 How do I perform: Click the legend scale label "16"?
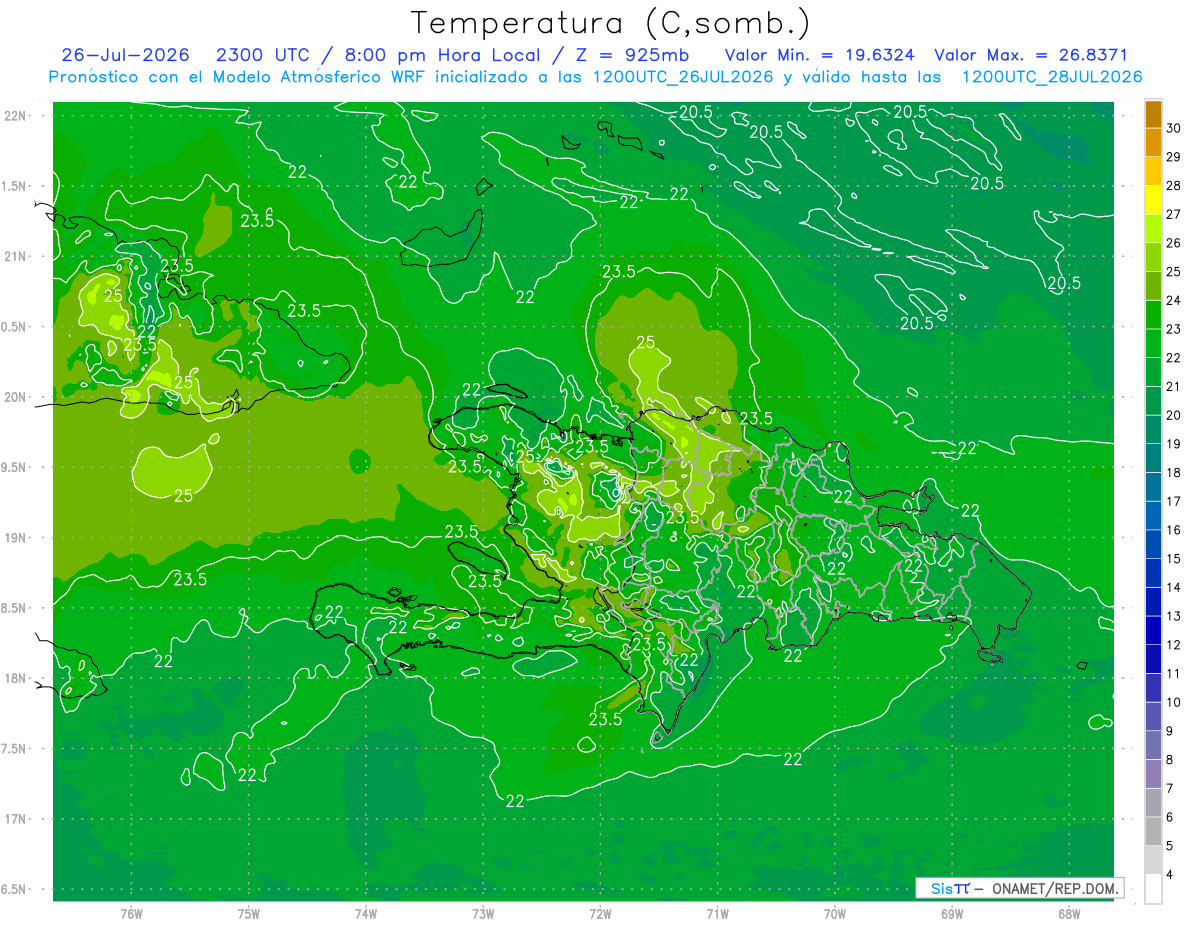1173,530
